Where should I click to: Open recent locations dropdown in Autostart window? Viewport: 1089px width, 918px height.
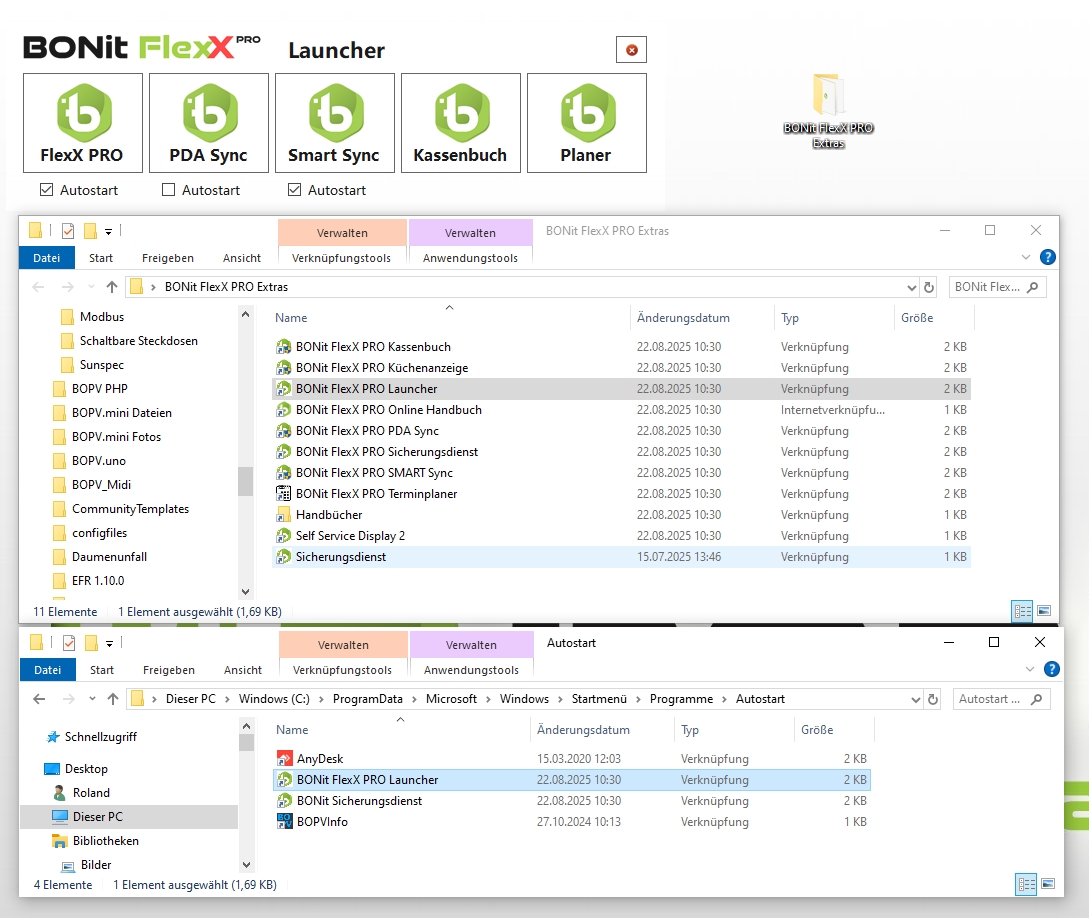(92, 699)
